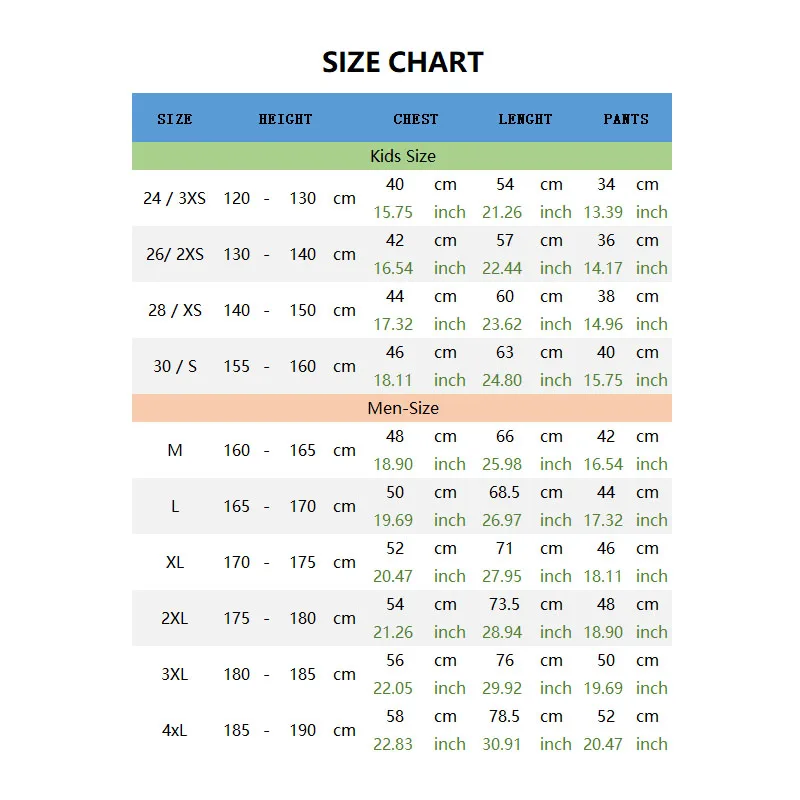Screen dimensions: 800x800
Task: Select the 29.92 length inch value
Action: [502, 688]
